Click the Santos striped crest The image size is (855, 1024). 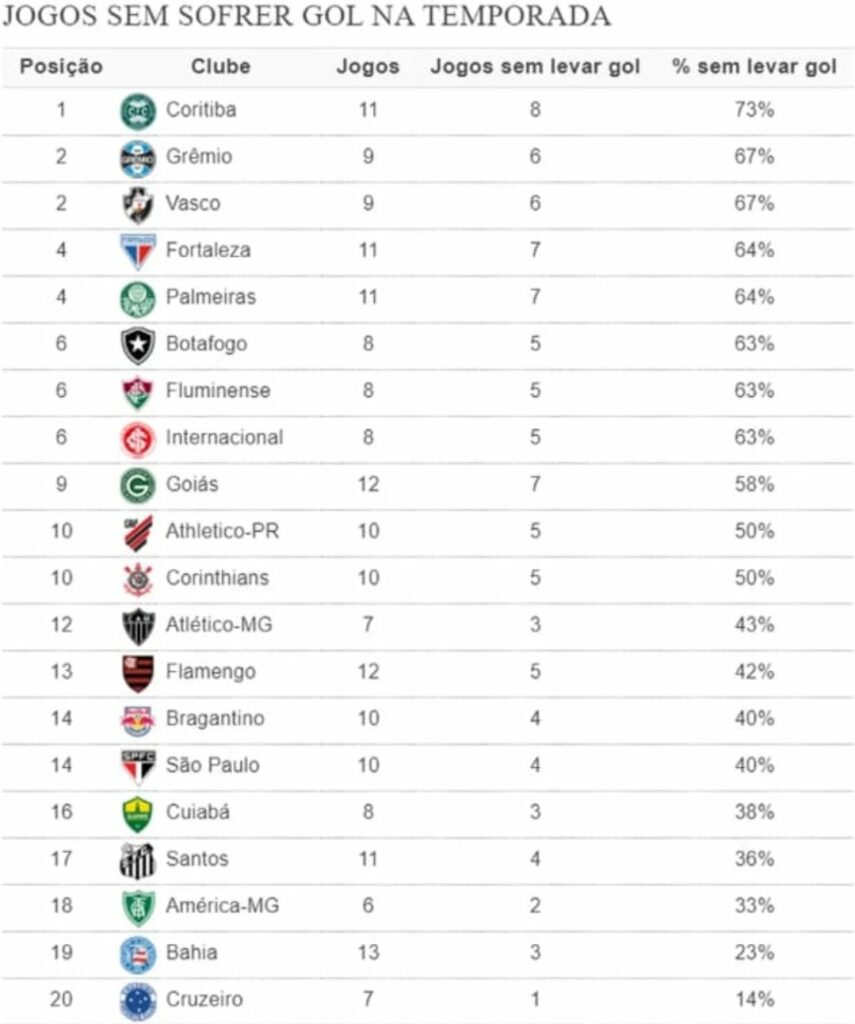tap(138, 861)
